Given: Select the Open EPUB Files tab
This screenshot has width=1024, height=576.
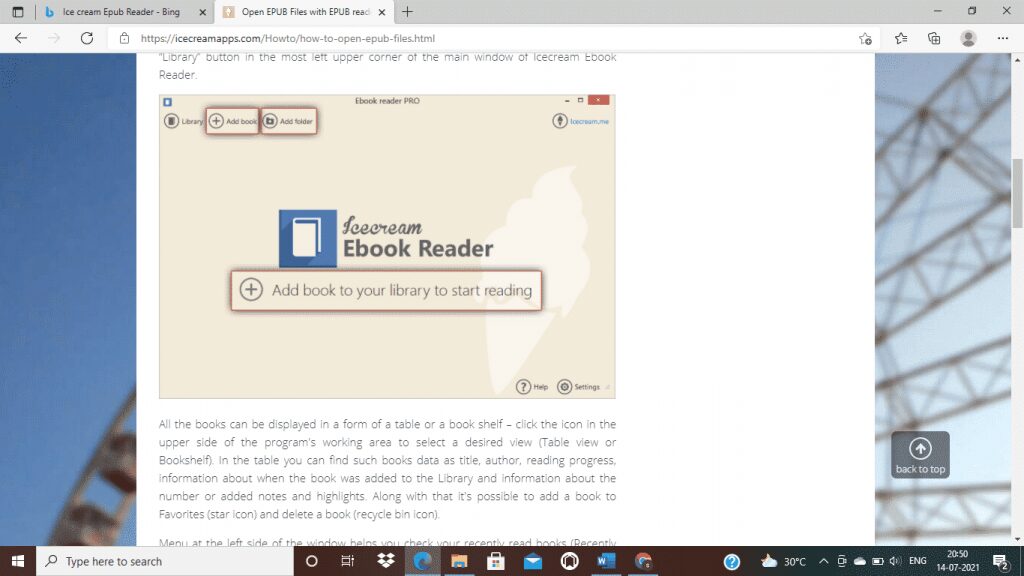Looking at the screenshot, I should [x=304, y=12].
